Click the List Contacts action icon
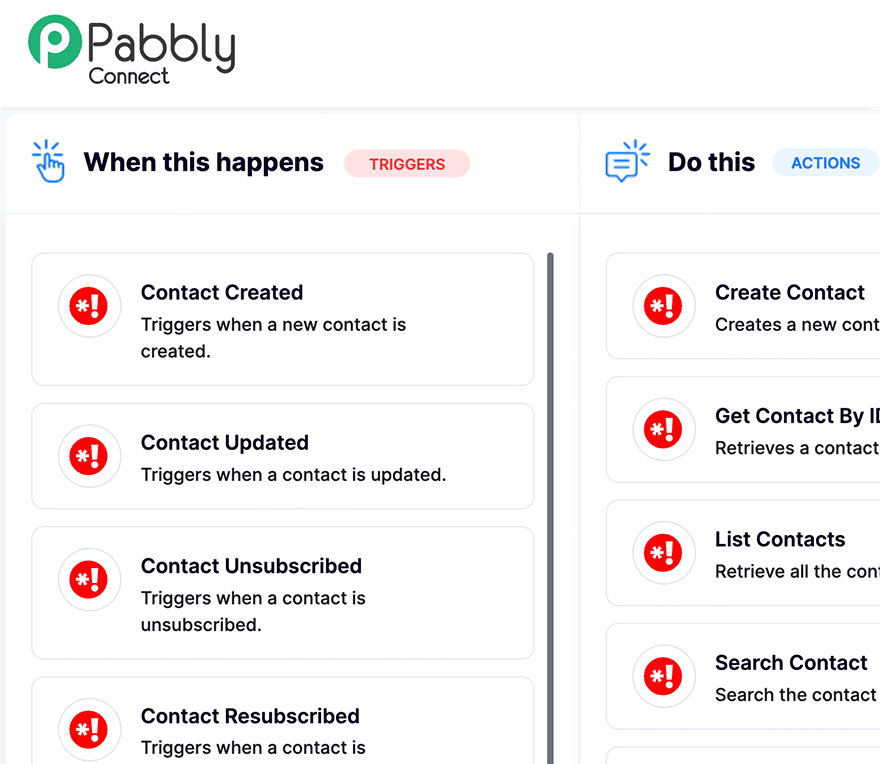880x764 pixels. 664,553
